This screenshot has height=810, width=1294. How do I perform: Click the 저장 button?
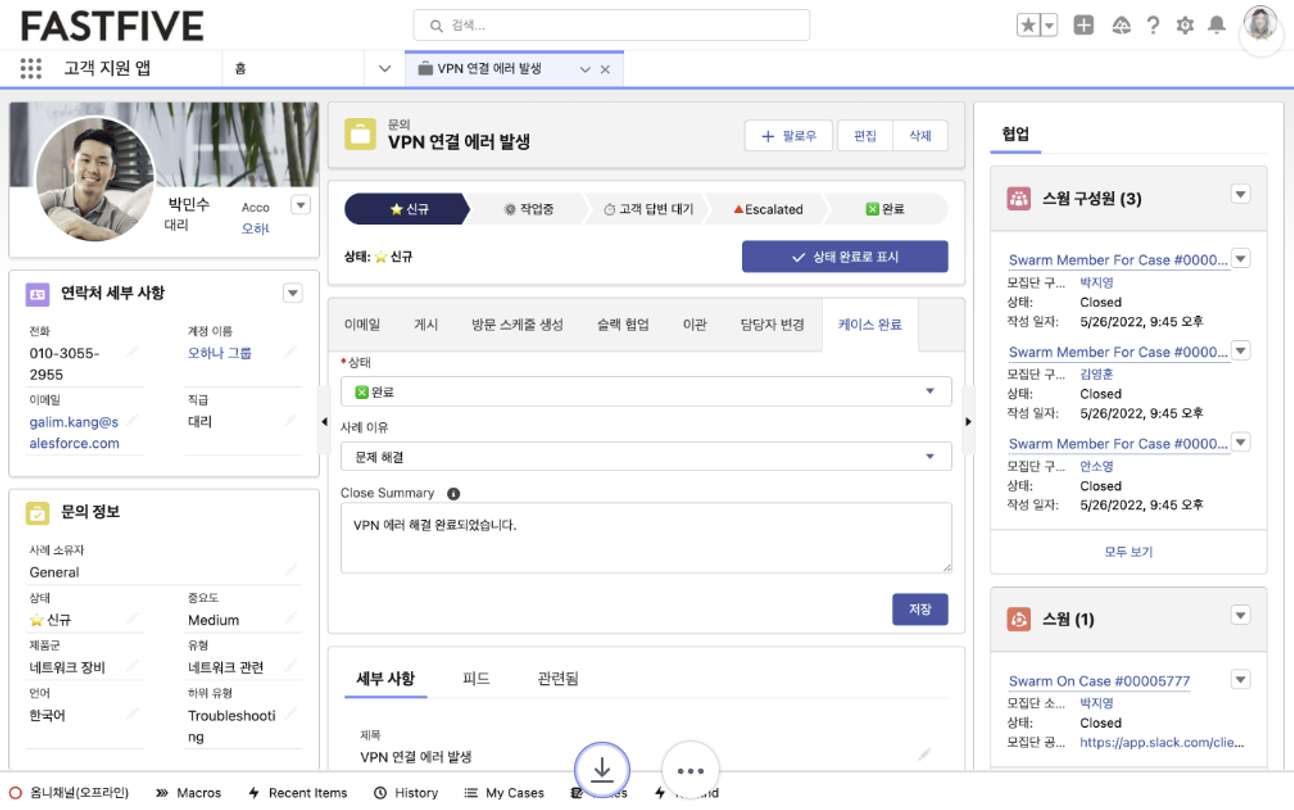click(x=919, y=609)
